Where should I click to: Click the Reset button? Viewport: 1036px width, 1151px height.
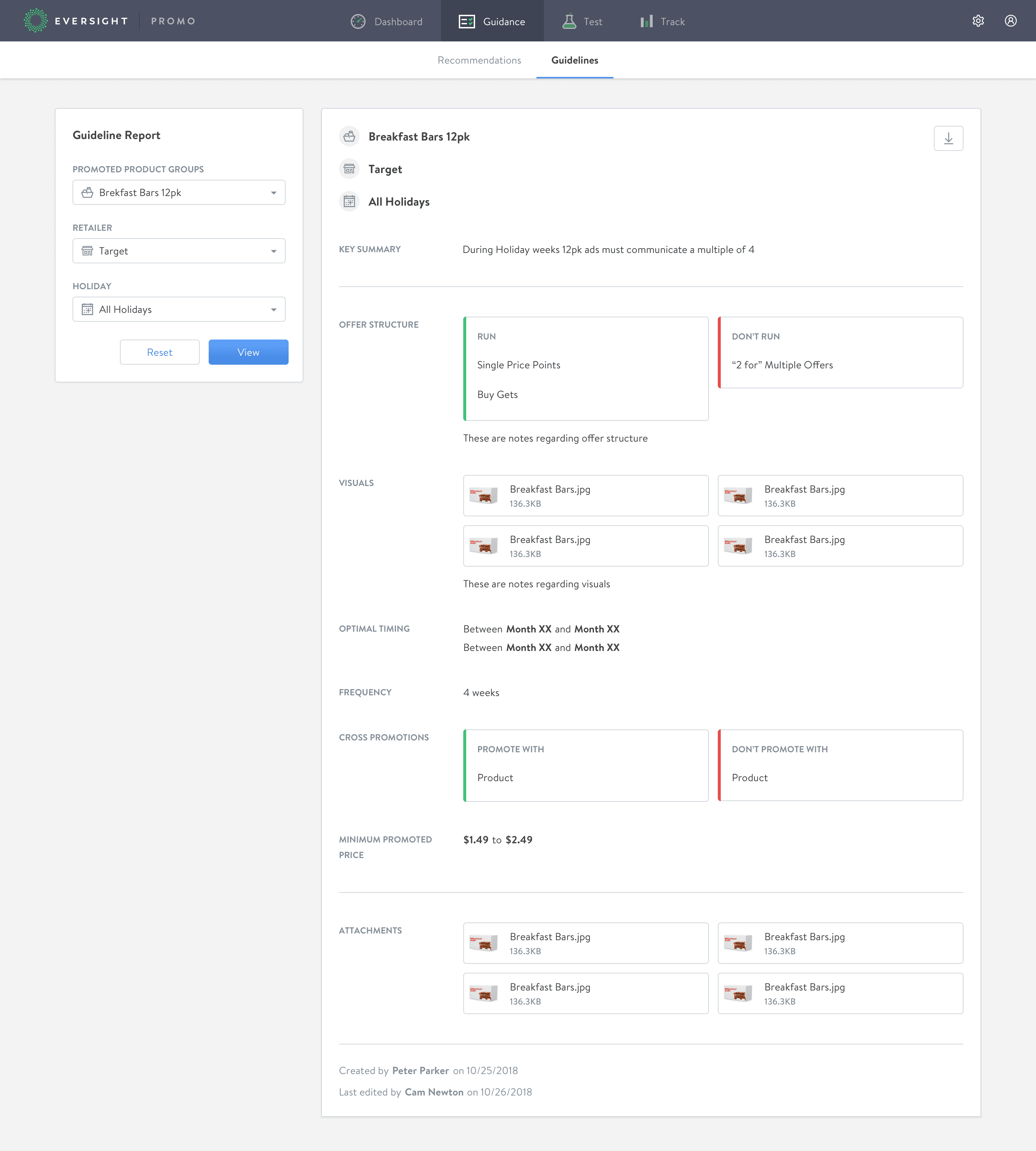159,352
